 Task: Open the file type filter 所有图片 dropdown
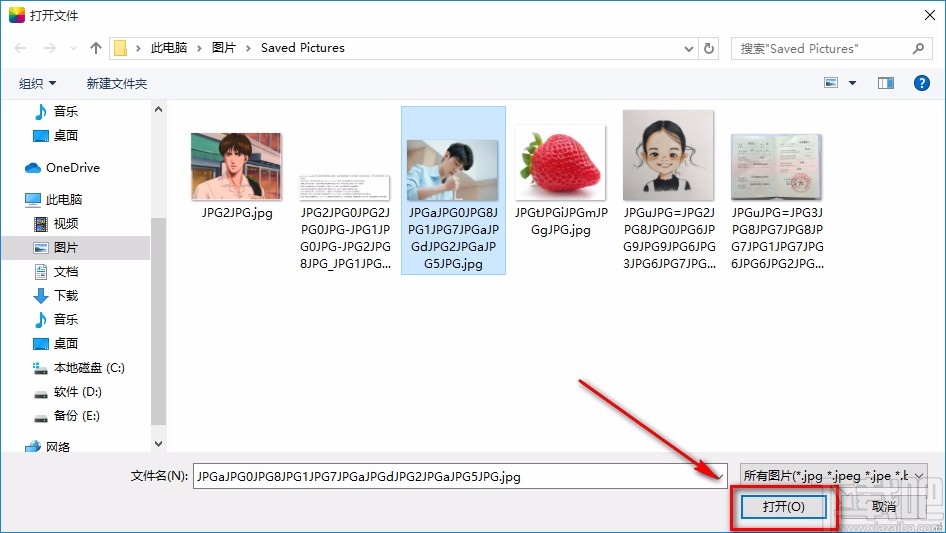point(834,476)
